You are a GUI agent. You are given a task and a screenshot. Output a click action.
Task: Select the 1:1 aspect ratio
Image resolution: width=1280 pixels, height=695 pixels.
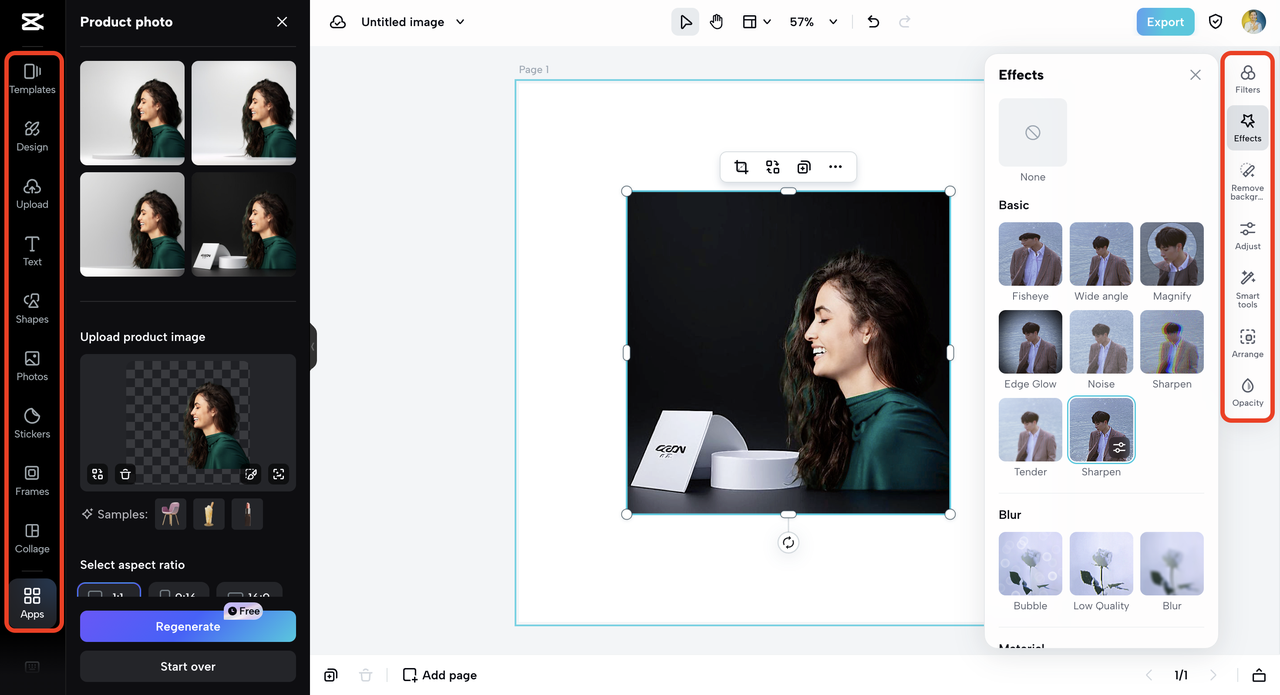[109, 592]
